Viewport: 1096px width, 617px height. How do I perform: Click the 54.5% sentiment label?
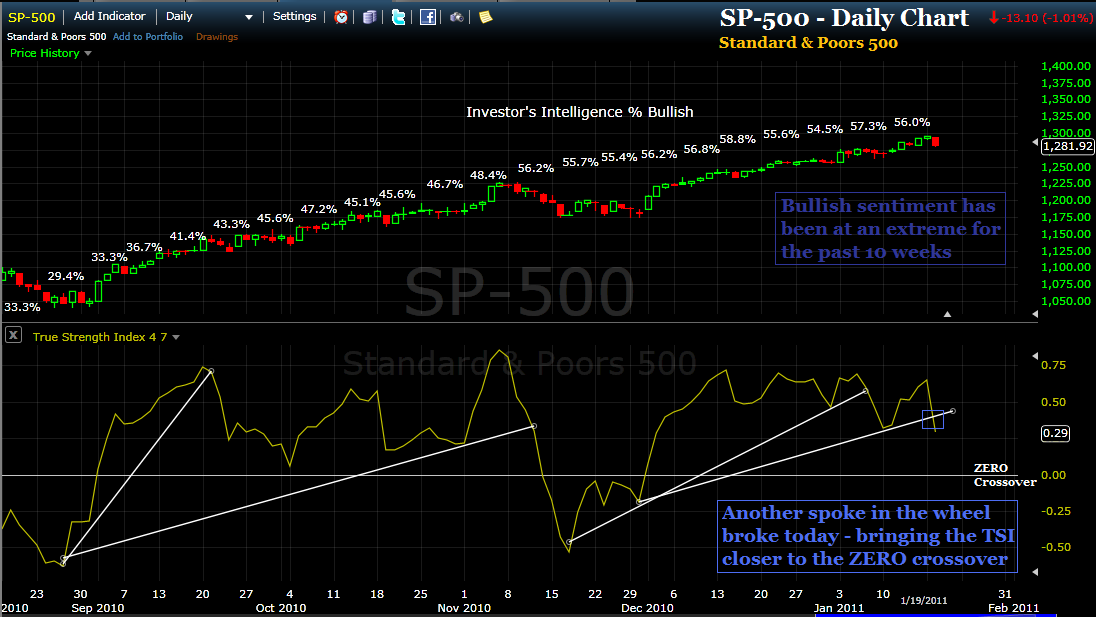825,129
